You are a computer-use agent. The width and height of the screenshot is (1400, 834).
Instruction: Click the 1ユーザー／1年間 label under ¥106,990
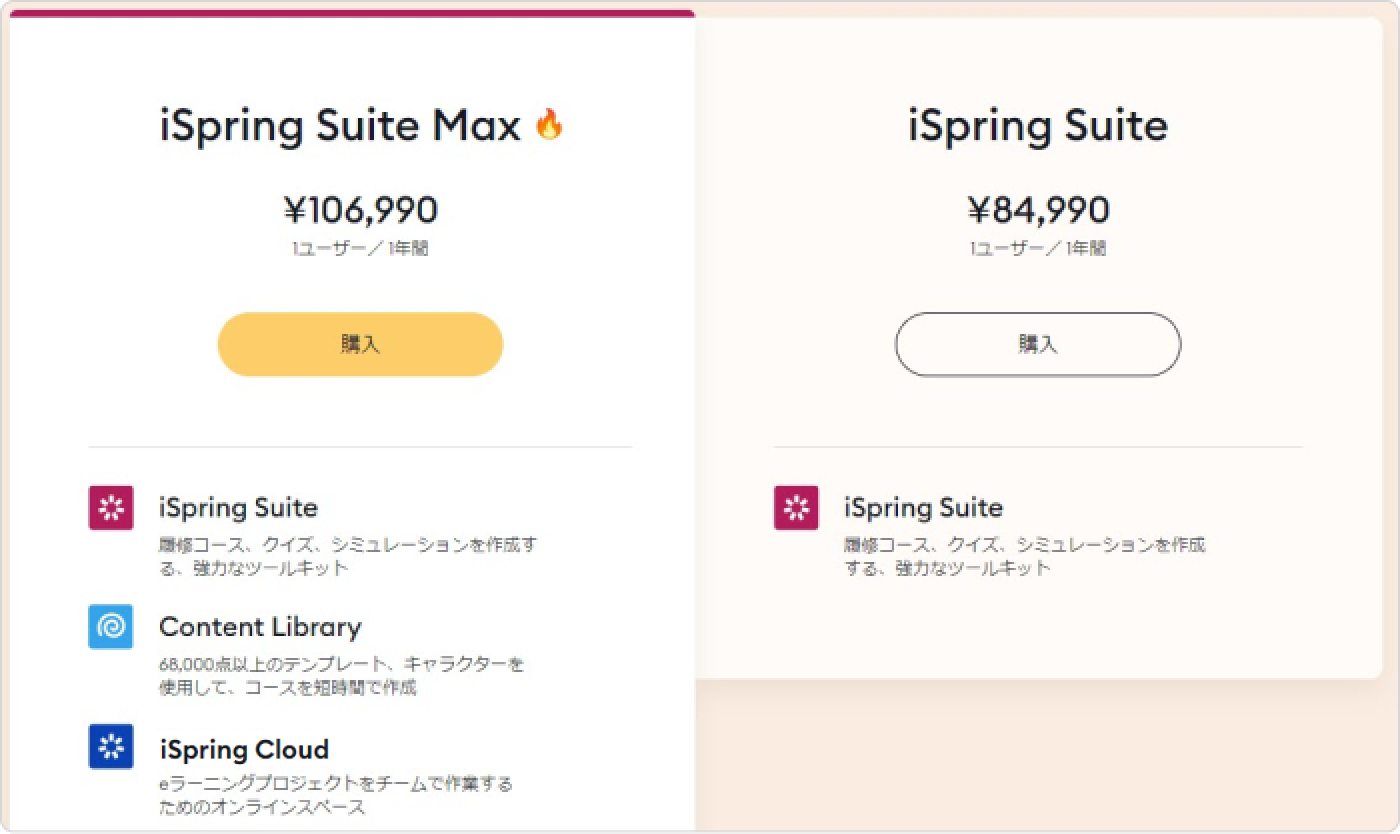[361, 249]
